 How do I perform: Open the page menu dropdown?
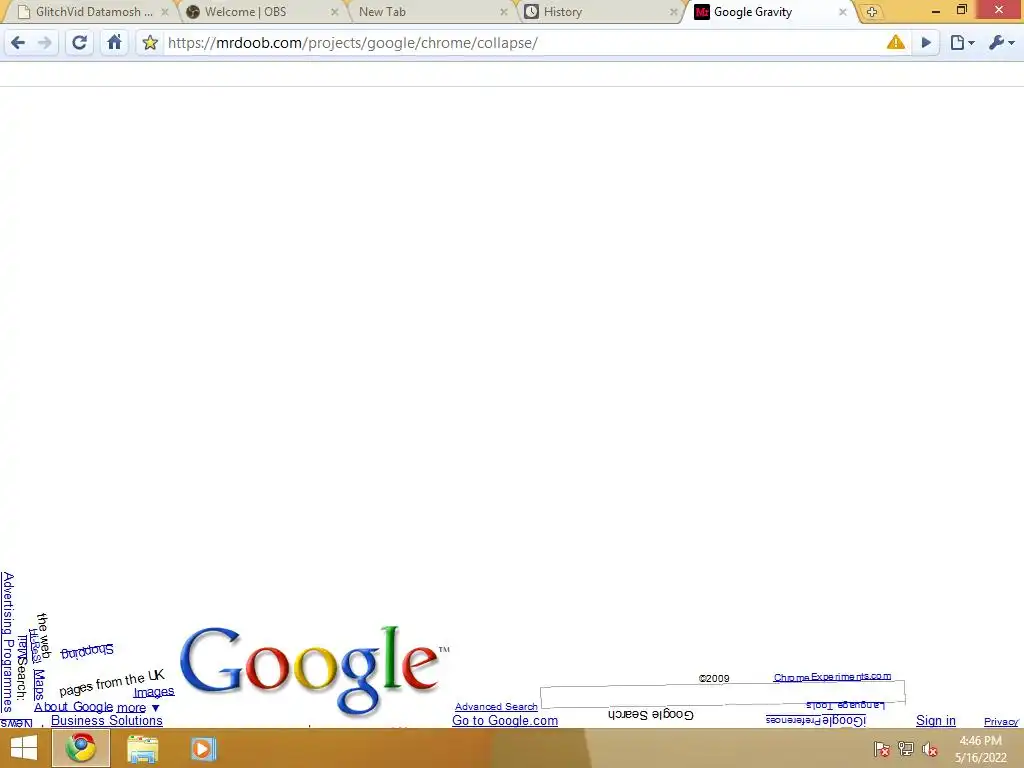(962, 43)
